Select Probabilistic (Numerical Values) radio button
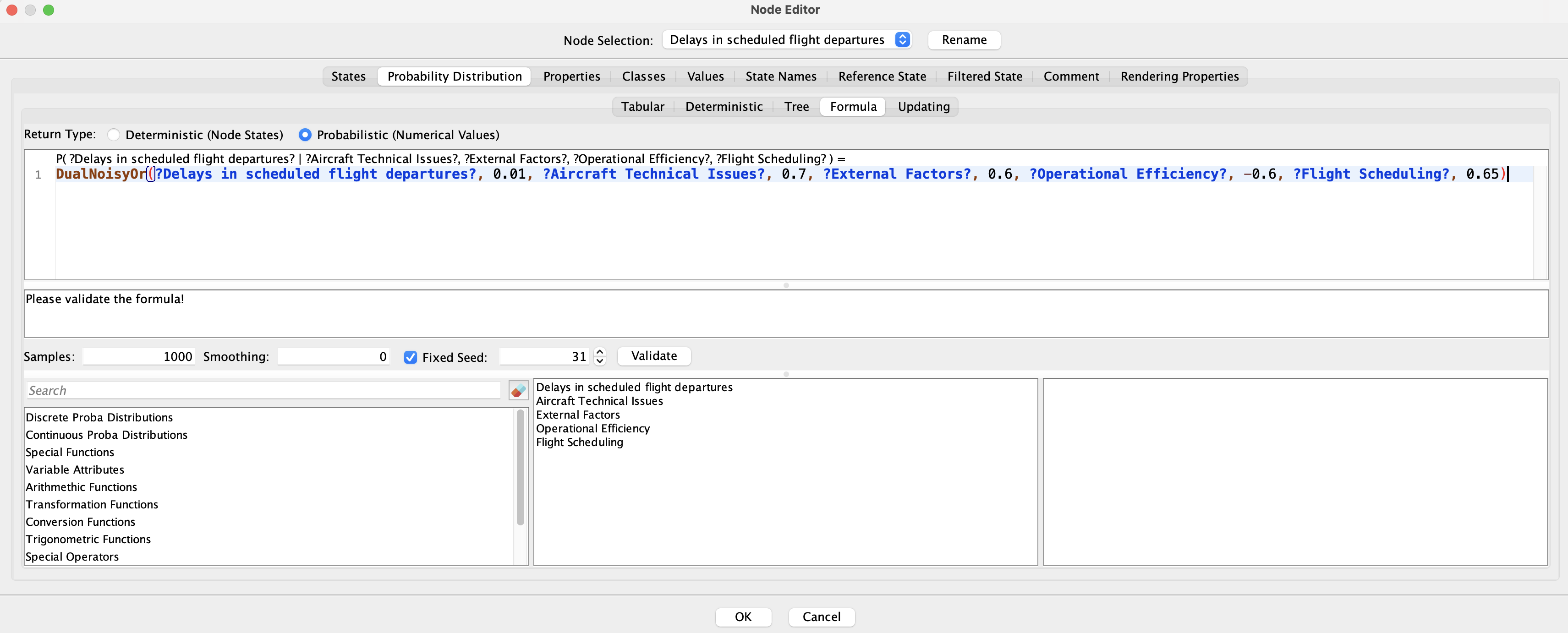 coord(305,135)
